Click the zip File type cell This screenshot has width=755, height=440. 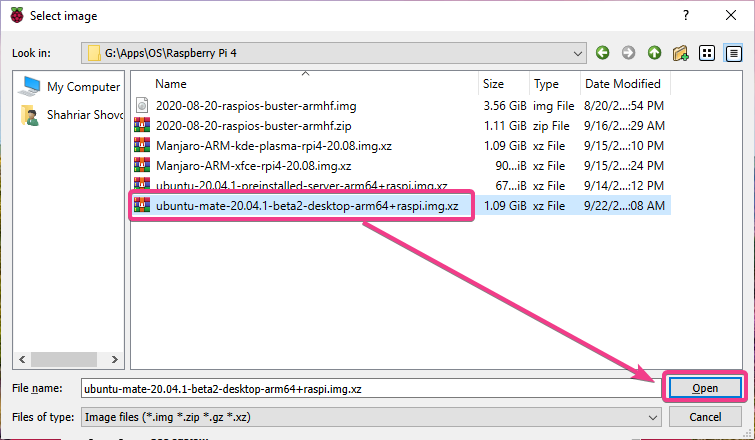coord(551,126)
